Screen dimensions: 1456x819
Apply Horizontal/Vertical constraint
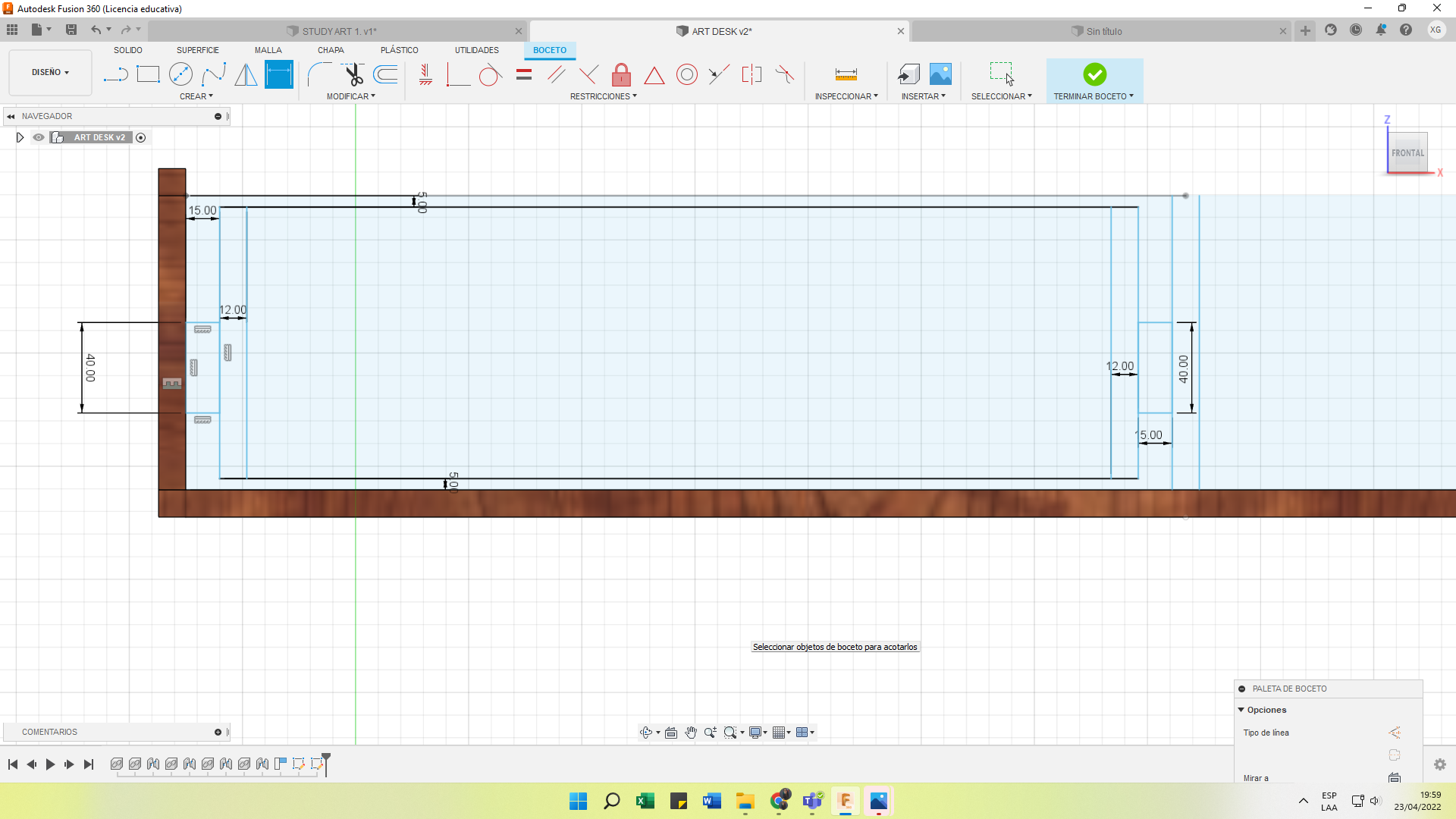(425, 74)
